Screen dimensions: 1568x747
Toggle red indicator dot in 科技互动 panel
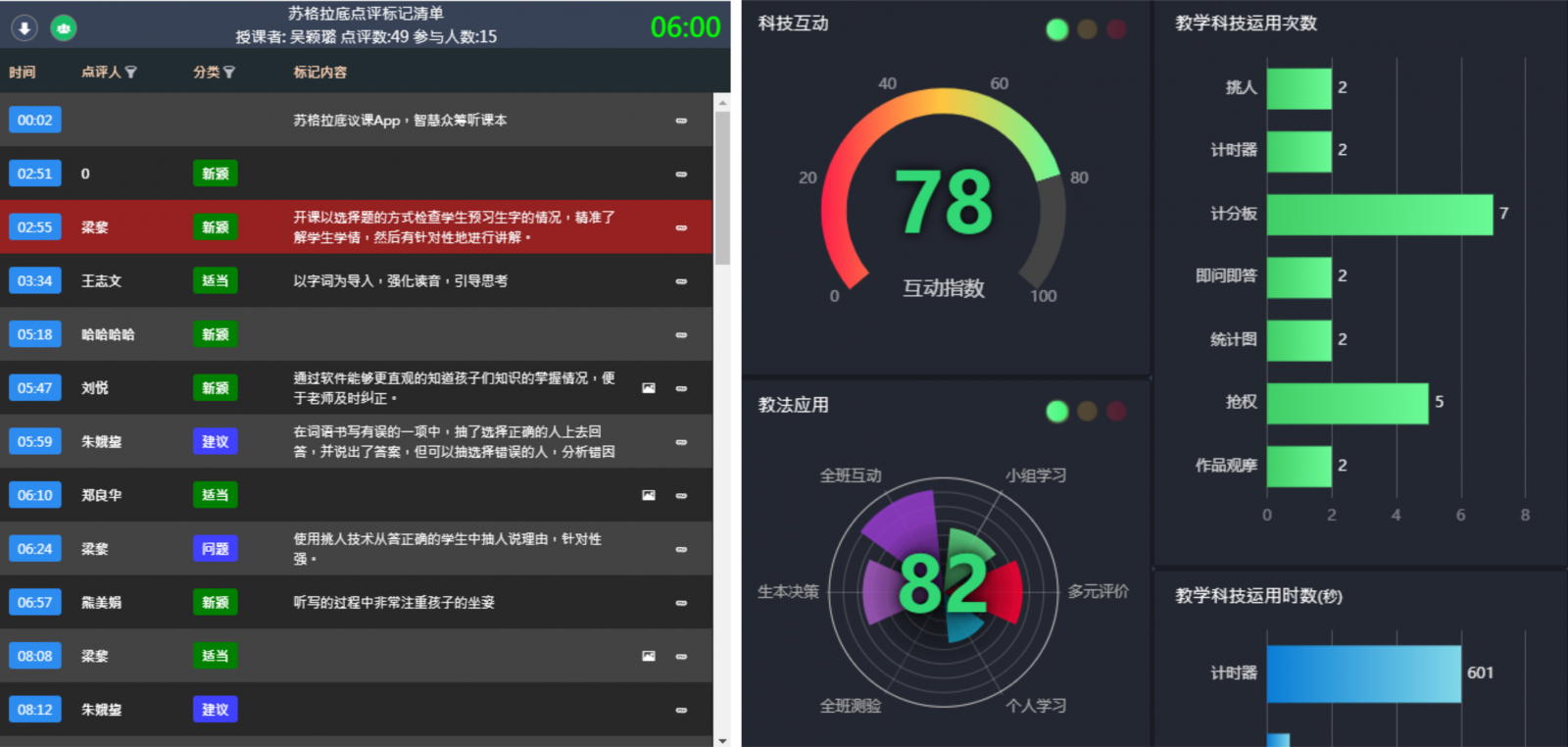click(x=1116, y=29)
